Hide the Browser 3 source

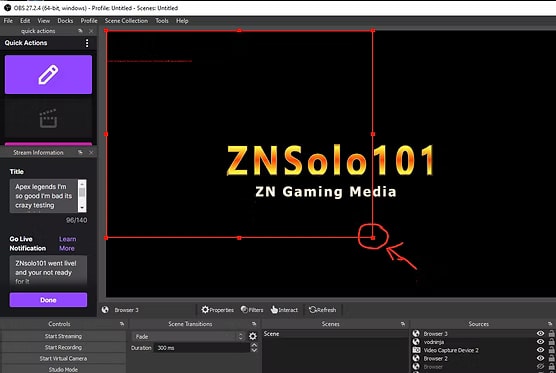pyautogui.click(x=540, y=333)
